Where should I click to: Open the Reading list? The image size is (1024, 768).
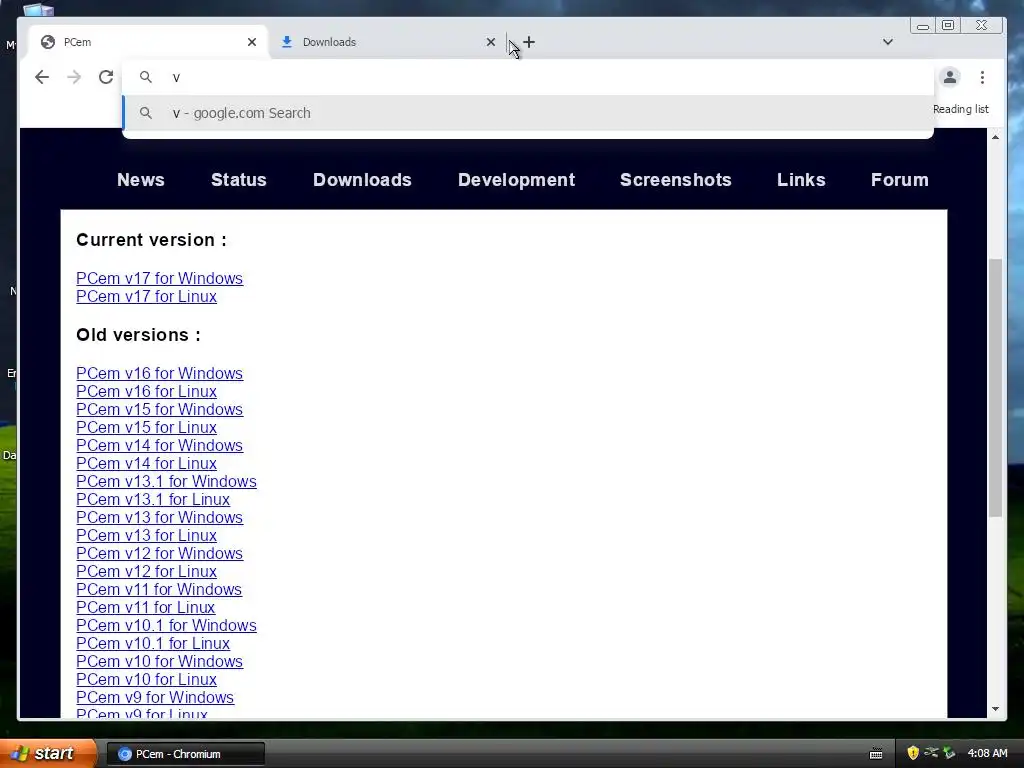pos(961,109)
